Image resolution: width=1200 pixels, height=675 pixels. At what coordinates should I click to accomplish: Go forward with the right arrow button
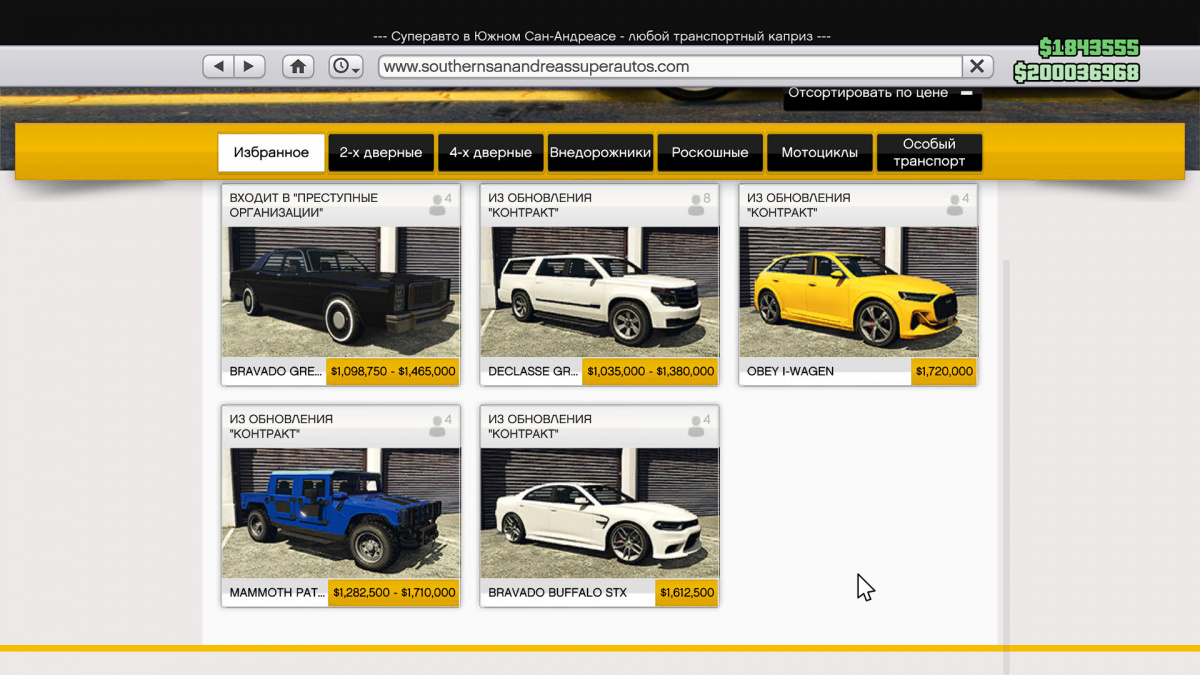(249, 66)
